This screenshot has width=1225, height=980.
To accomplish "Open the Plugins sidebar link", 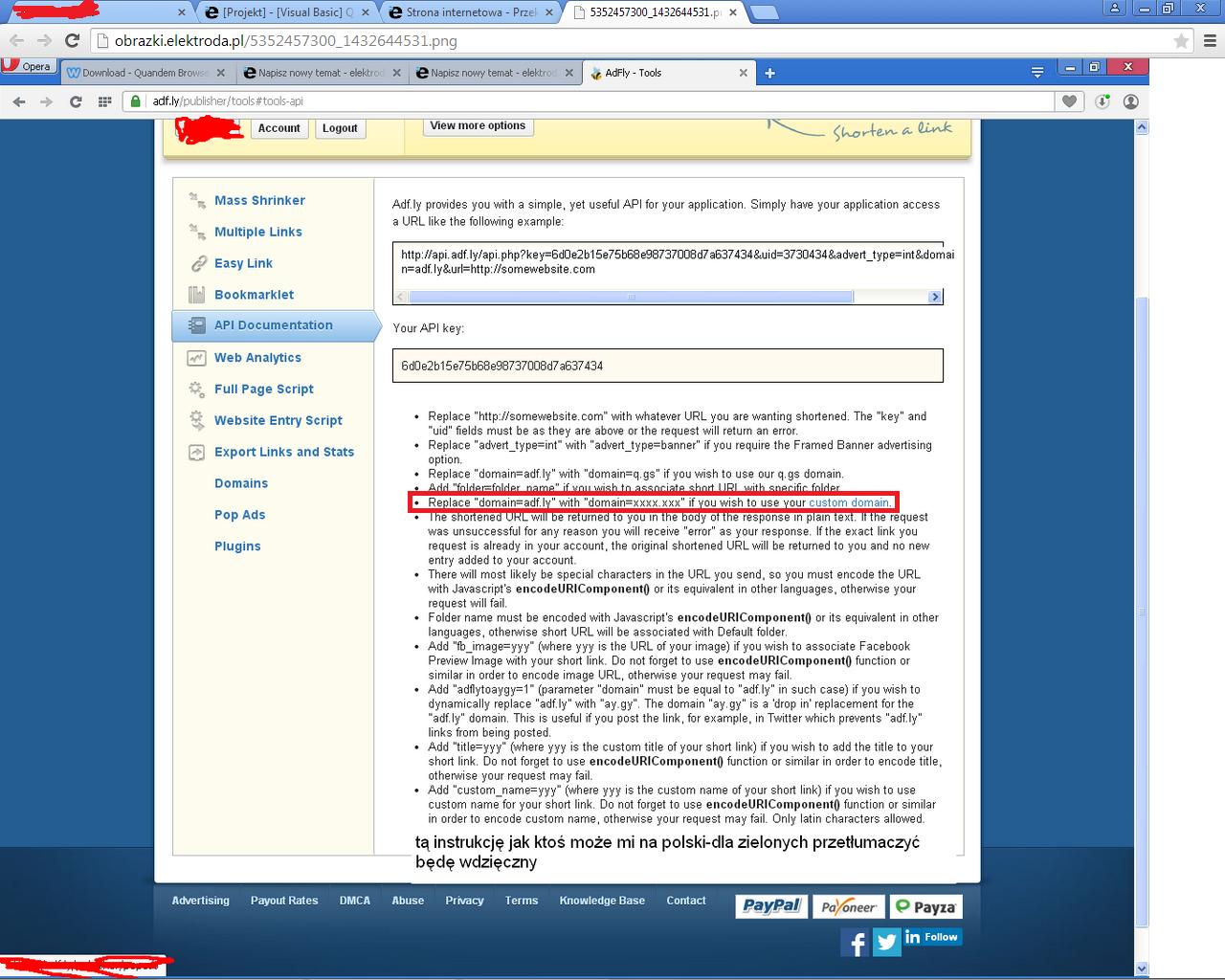I will 237,546.
